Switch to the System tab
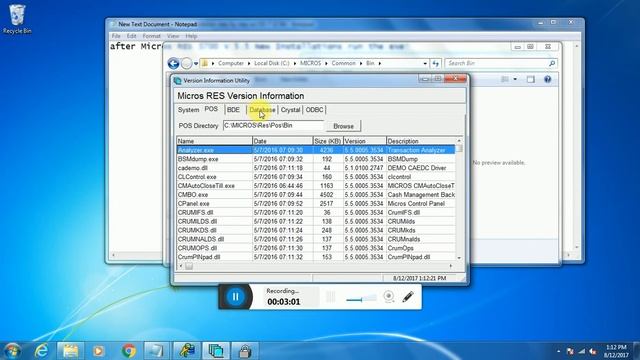The height and width of the screenshot is (360, 640). pos(188,110)
